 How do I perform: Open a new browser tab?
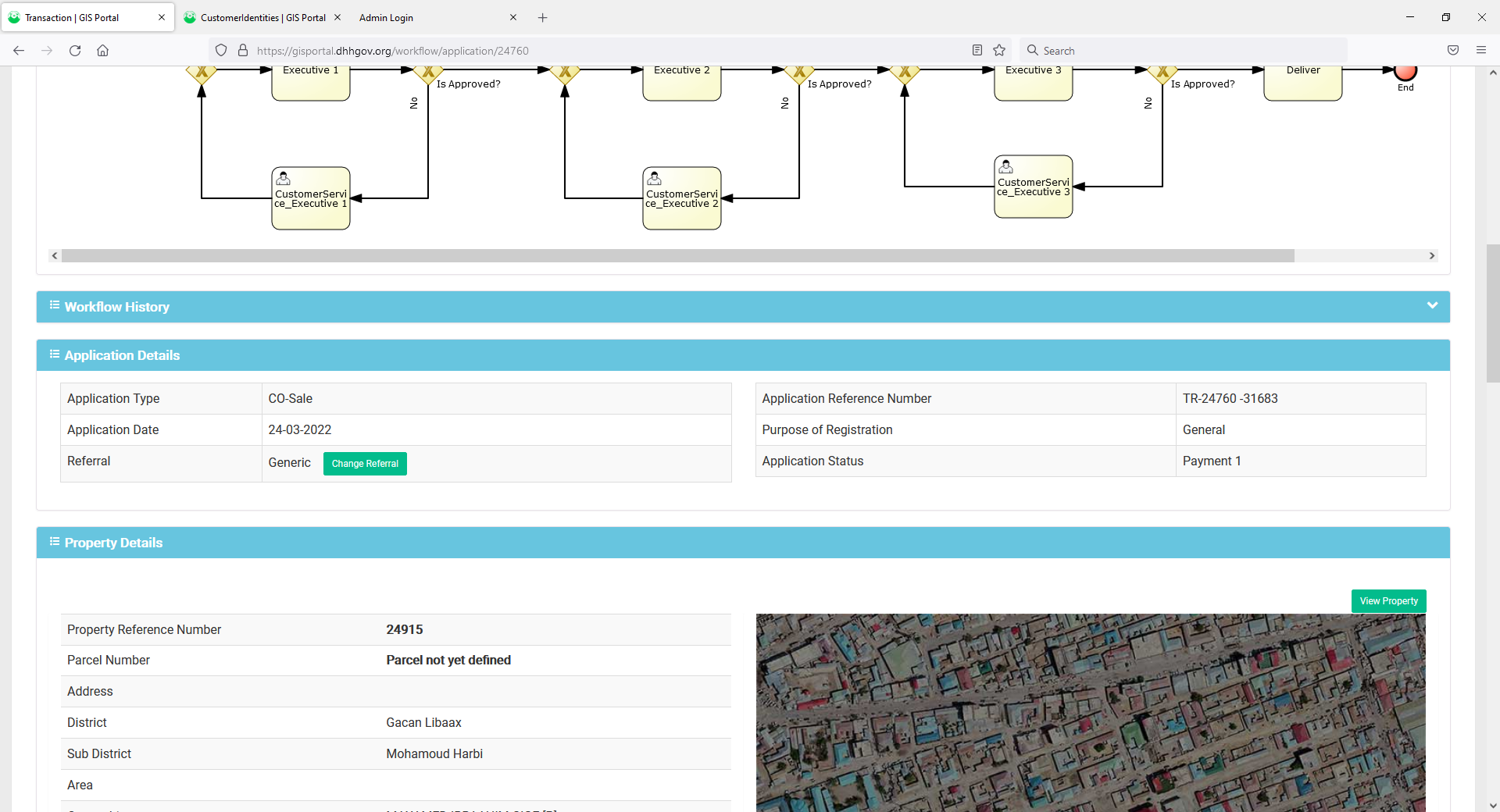coord(543,17)
